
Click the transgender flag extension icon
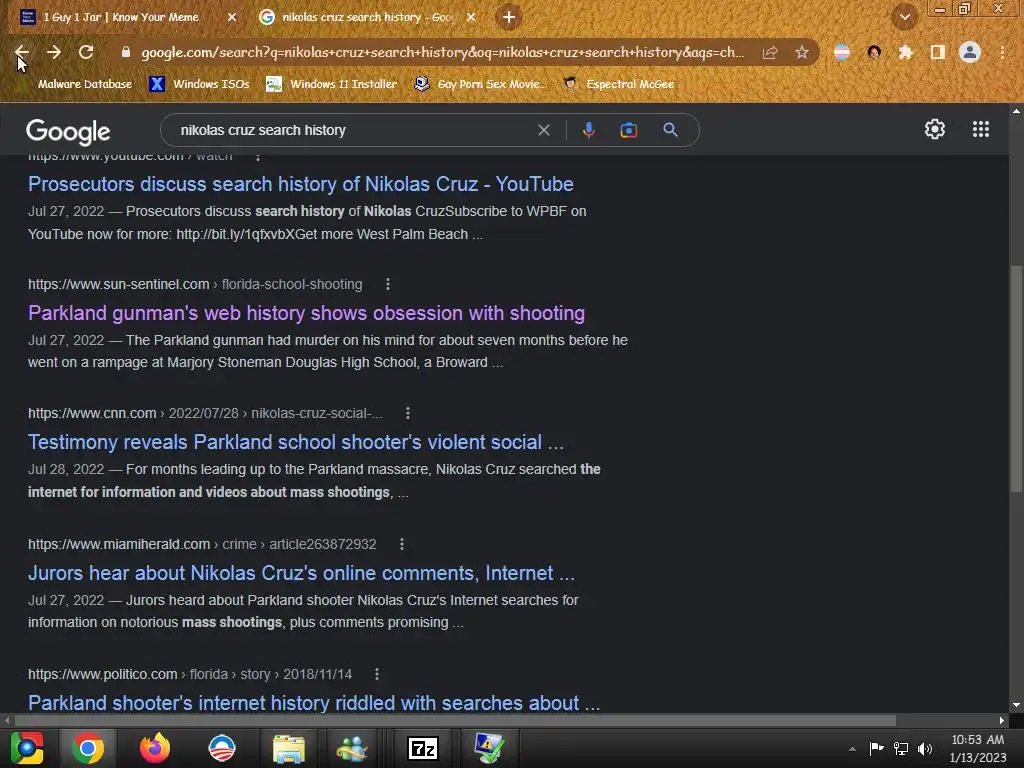[x=842, y=52]
